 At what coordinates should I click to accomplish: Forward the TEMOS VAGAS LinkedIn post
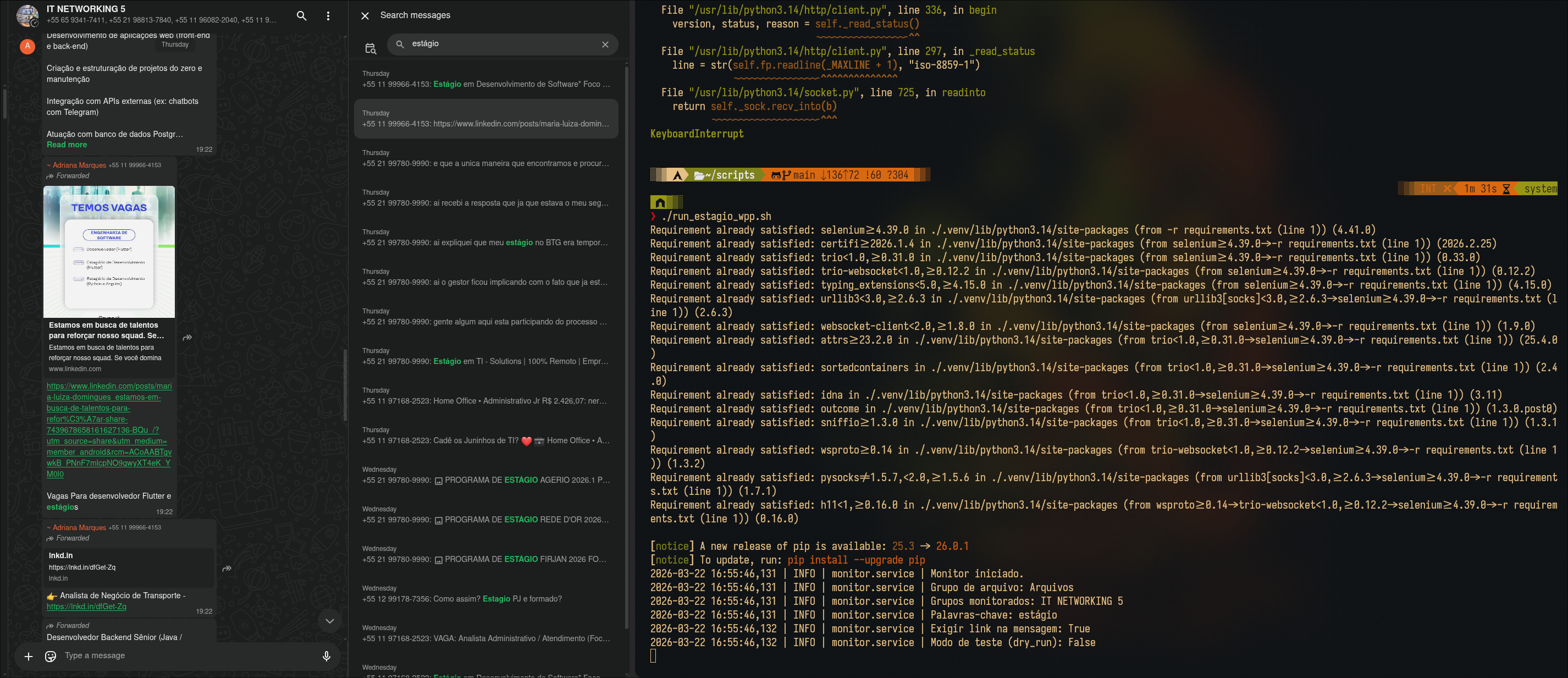pyautogui.click(x=187, y=337)
